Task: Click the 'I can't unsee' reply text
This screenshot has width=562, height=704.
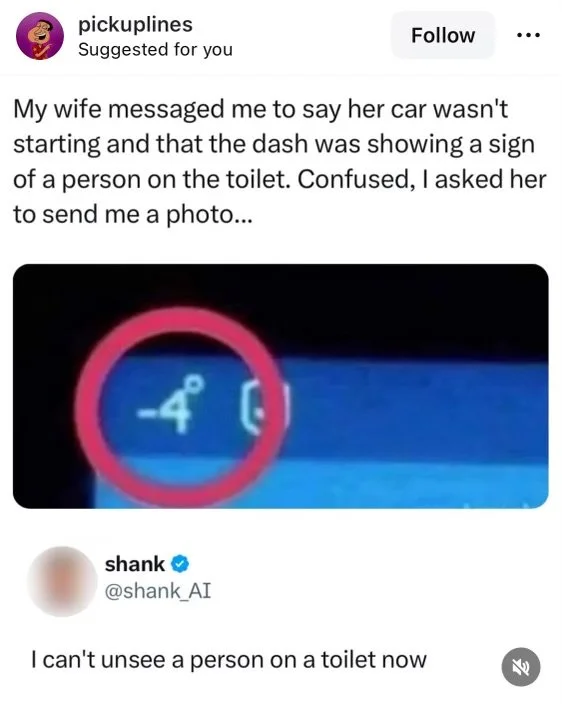Action: coord(229,660)
